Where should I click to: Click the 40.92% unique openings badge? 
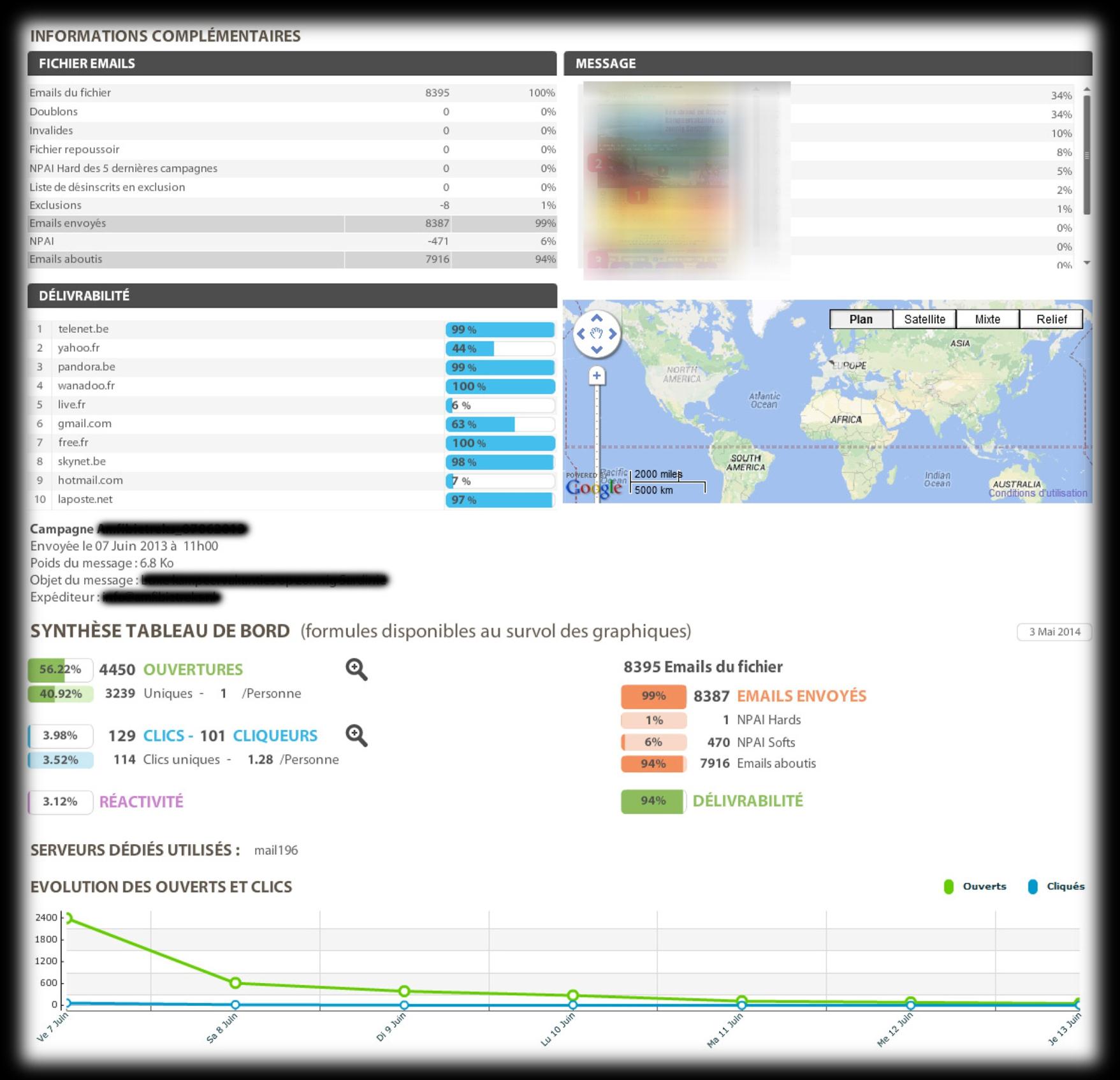point(61,694)
